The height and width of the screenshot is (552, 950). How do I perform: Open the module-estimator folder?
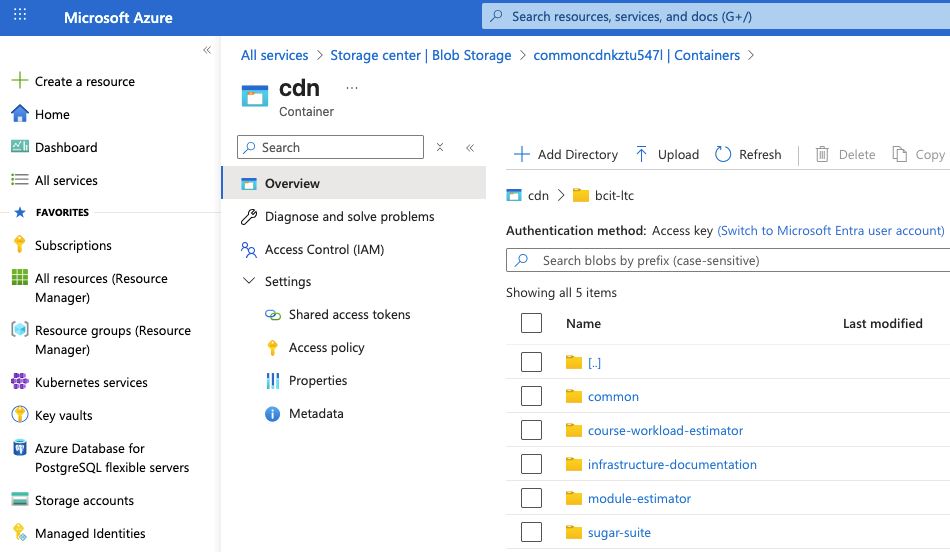tap(639, 498)
